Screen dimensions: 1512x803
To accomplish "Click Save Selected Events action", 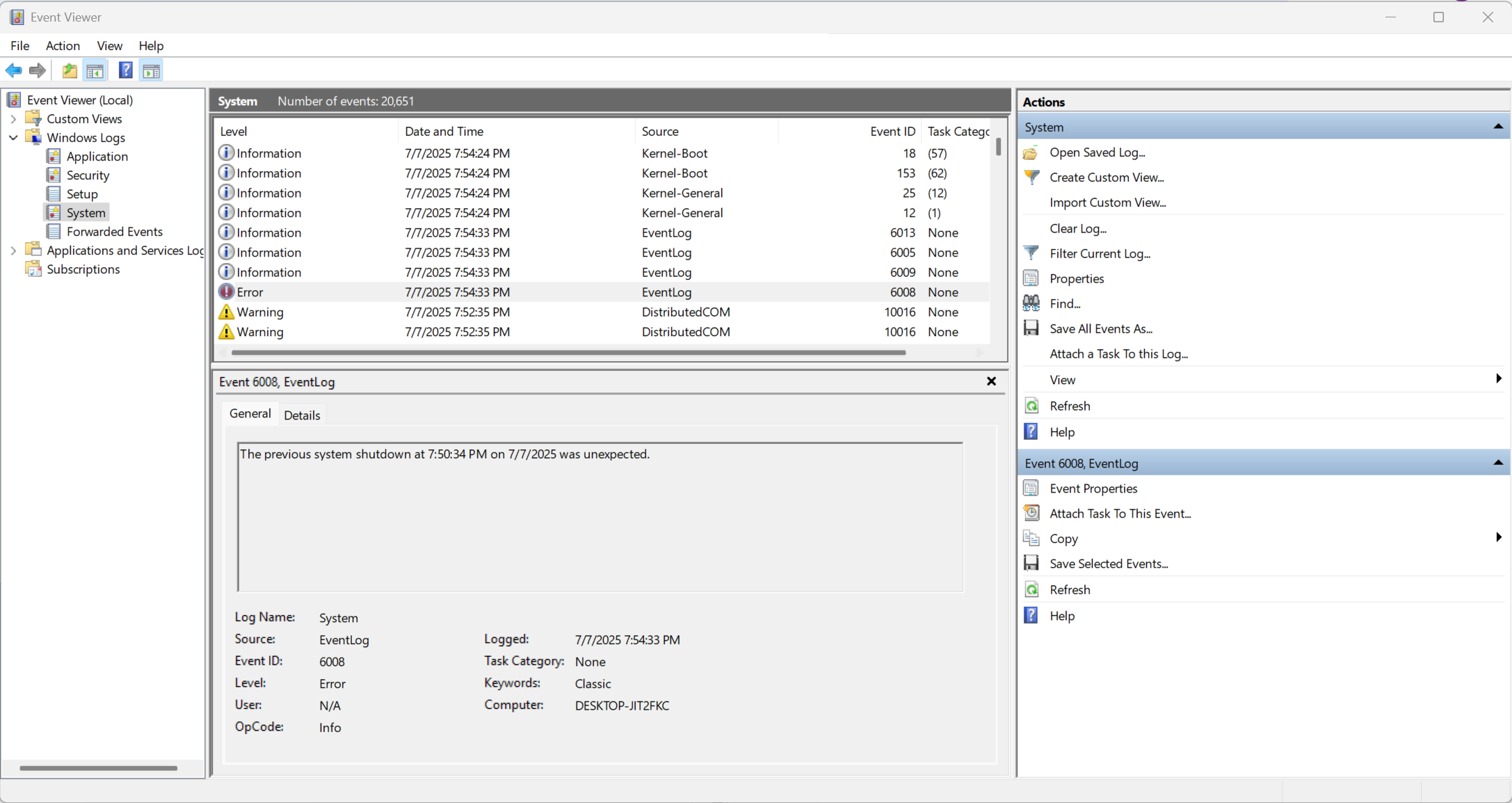I will [1109, 564].
